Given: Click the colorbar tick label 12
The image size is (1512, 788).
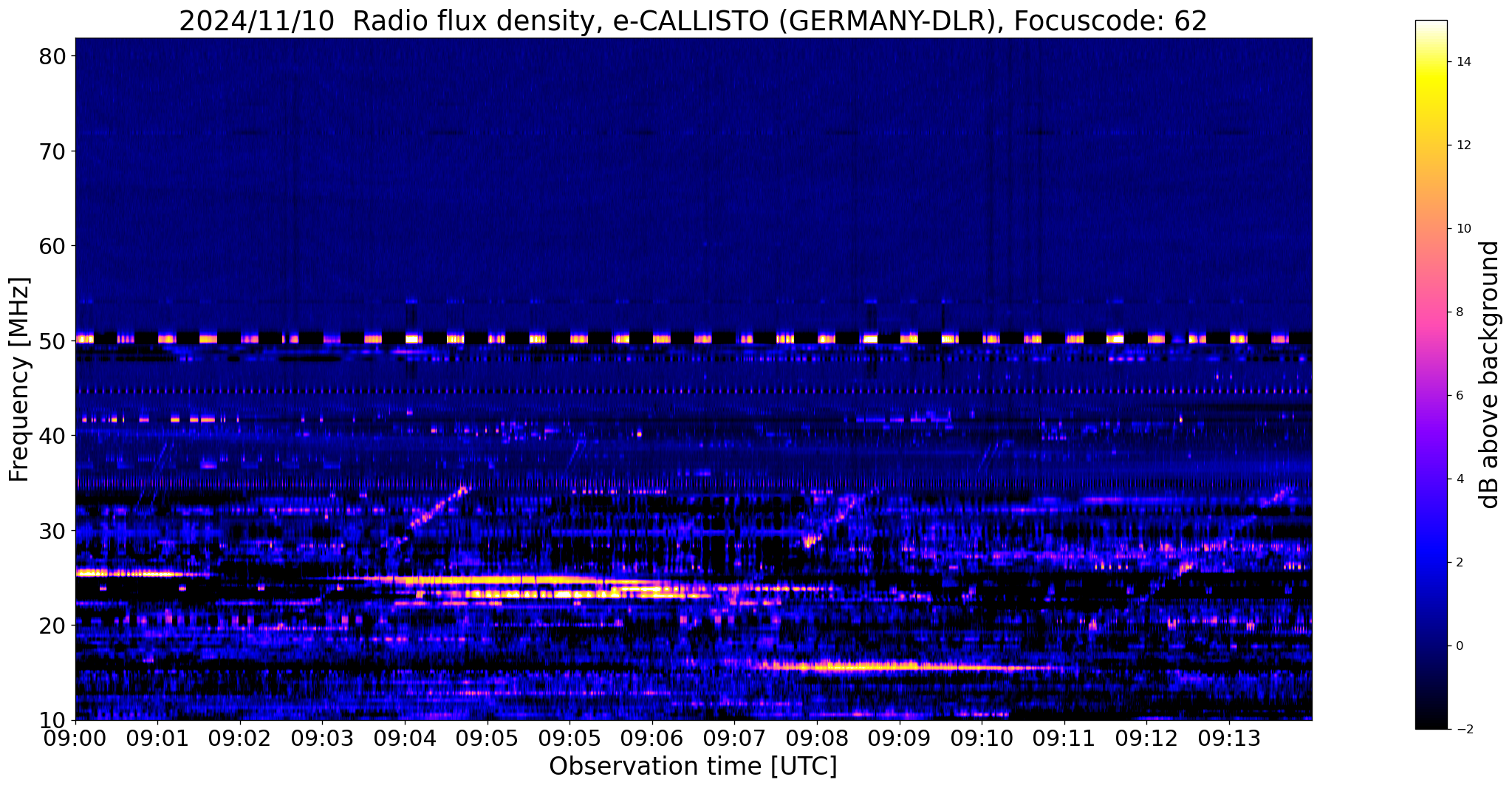Looking at the screenshot, I should [x=1463, y=145].
